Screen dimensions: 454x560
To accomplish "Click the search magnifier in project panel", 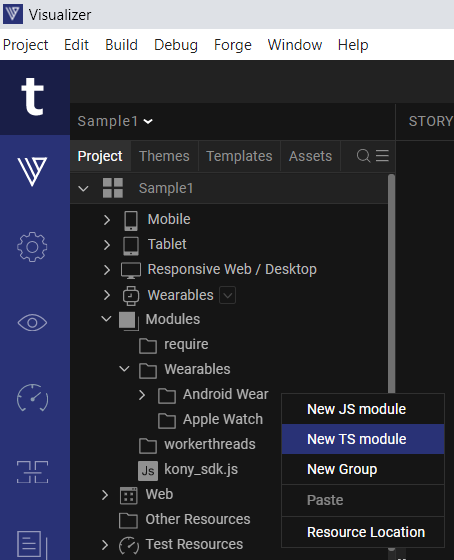I will coord(363,156).
